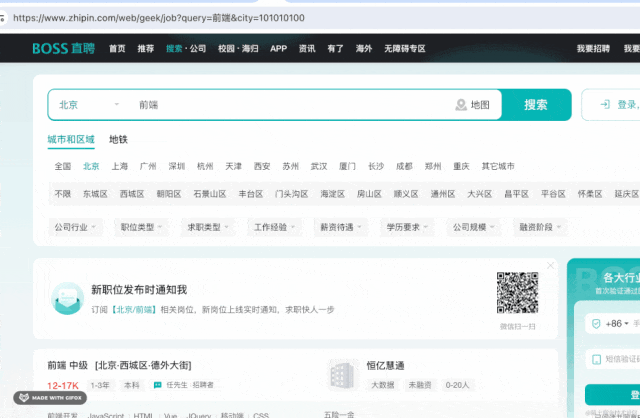
Task: Click the 0-20人 company size tag
Action: tap(458, 385)
